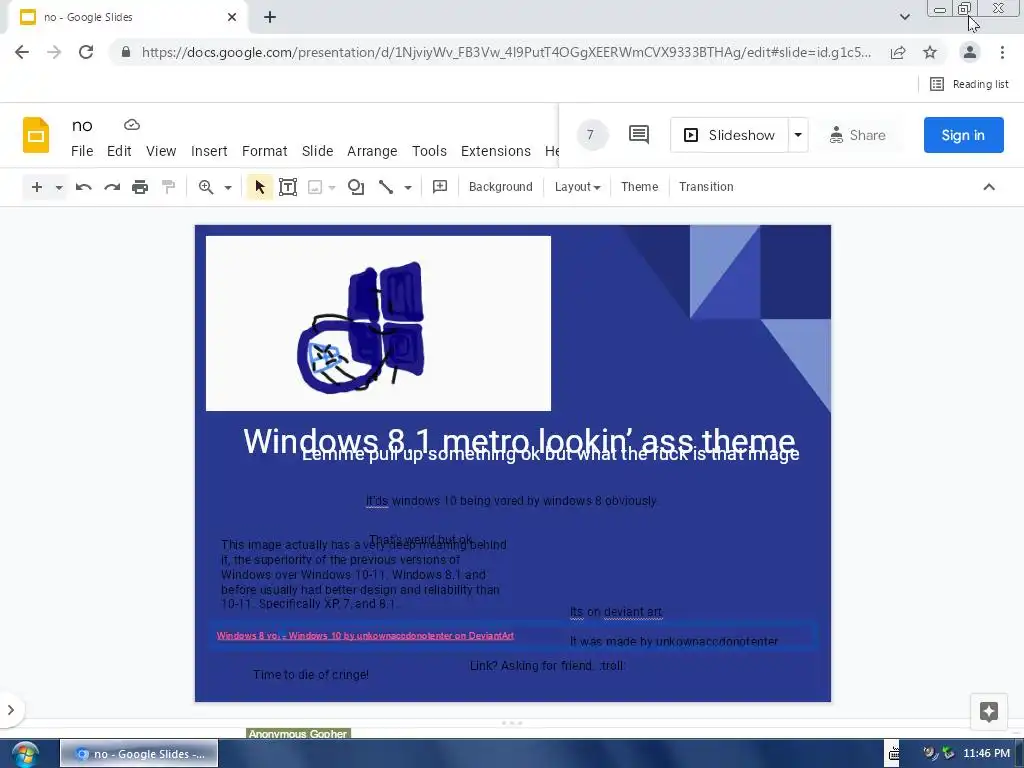Open the insert image dropdown arrow

pos(332,187)
